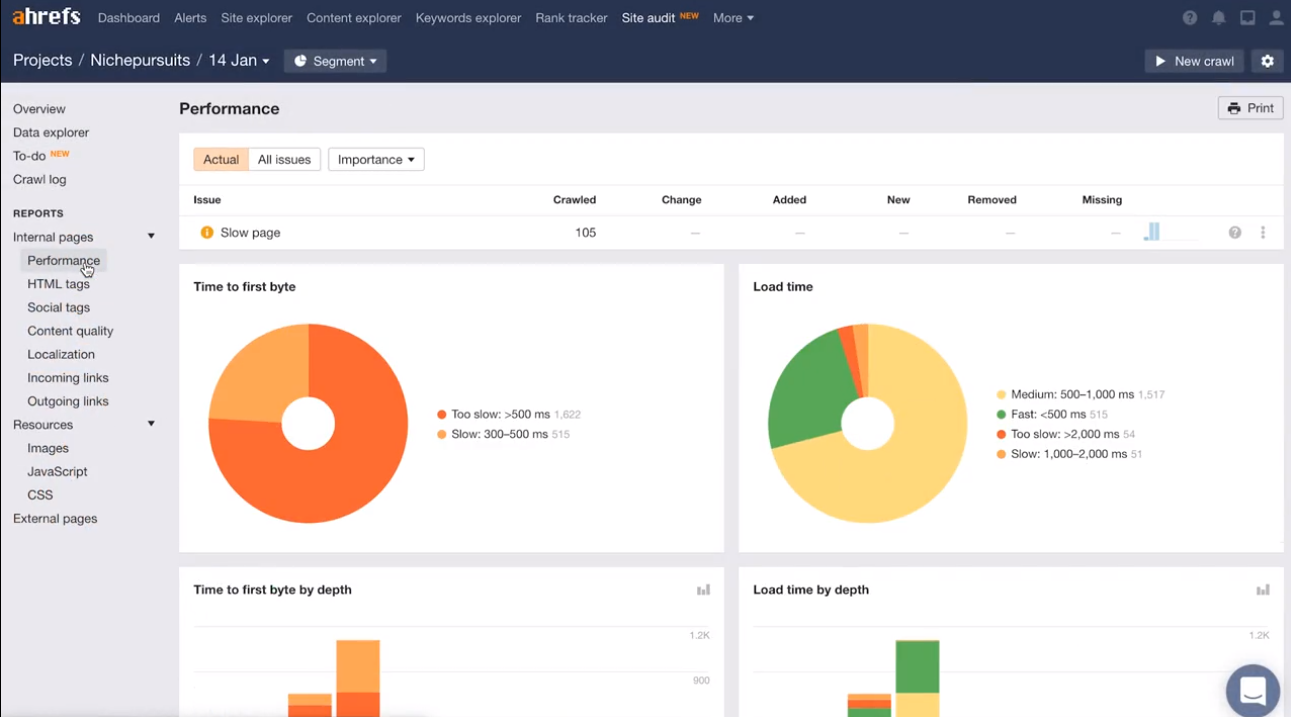The width and height of the screenshot is (1291, 717).
Task: Open the chat support bubble
Action: click(1252, 690)
